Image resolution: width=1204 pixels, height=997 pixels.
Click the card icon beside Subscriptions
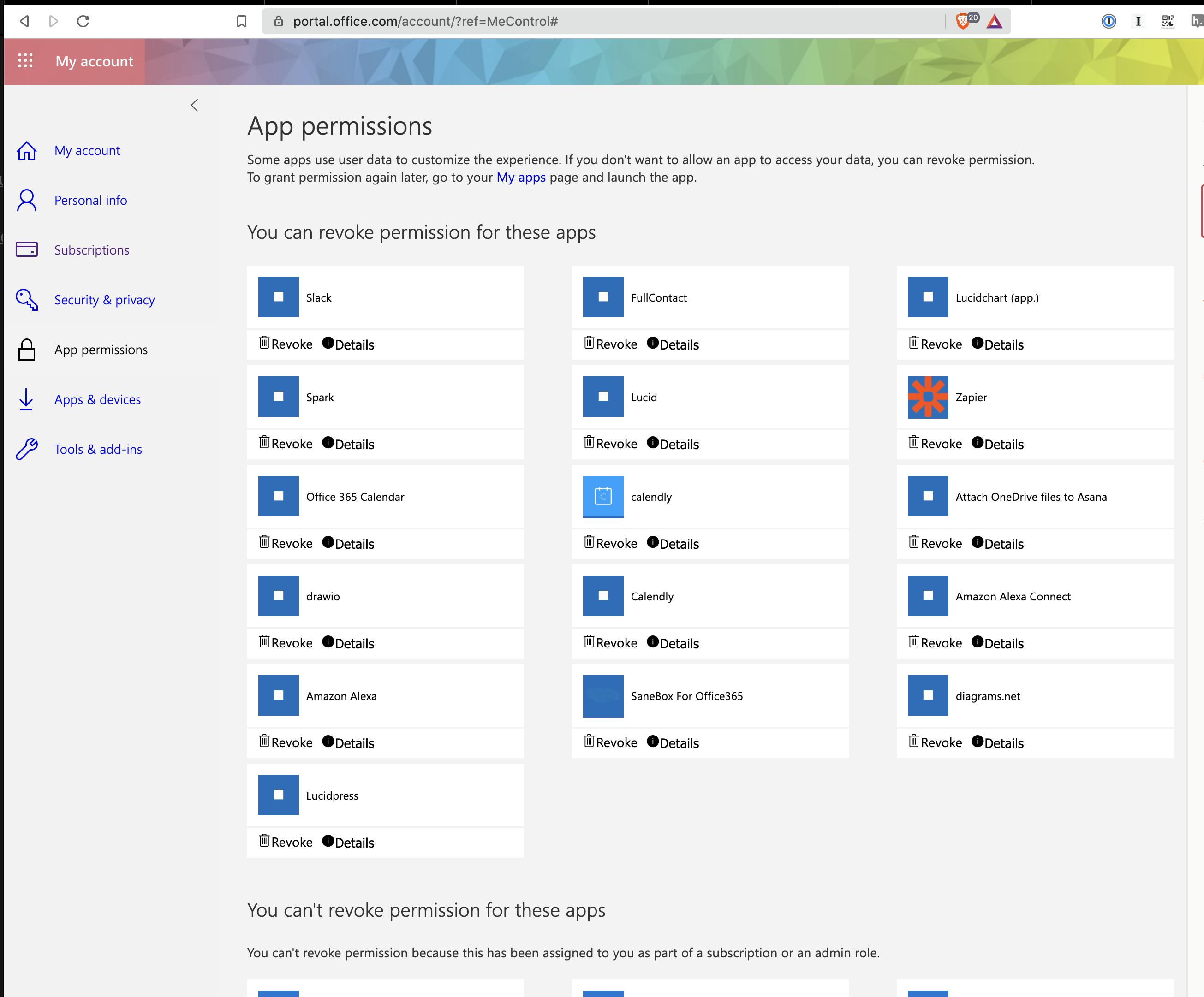pyautogui.click(x=26, y=250)
